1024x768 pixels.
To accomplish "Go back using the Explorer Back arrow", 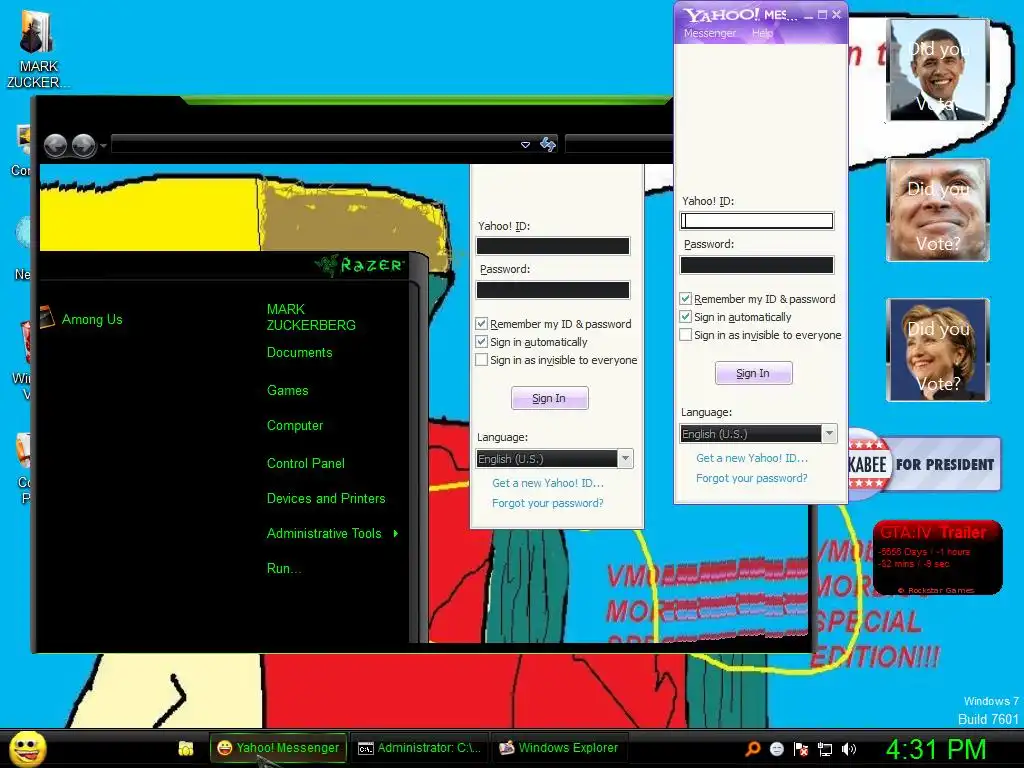I will [56, 145].
